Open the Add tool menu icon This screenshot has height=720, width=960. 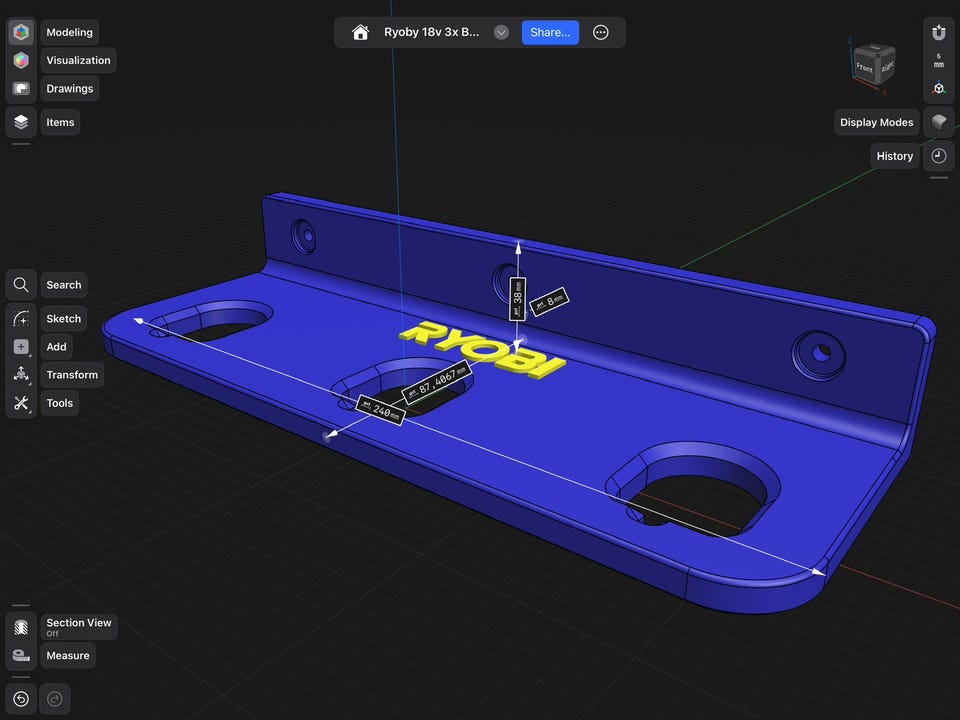[21, 347]
